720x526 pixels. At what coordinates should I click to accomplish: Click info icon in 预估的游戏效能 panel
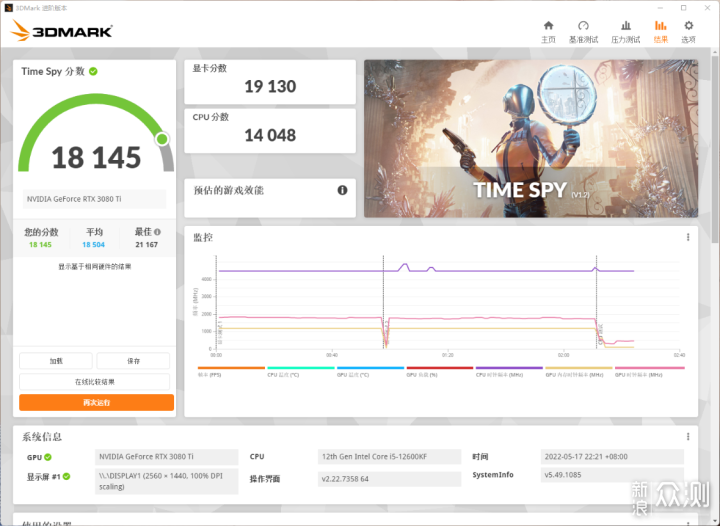342,190
